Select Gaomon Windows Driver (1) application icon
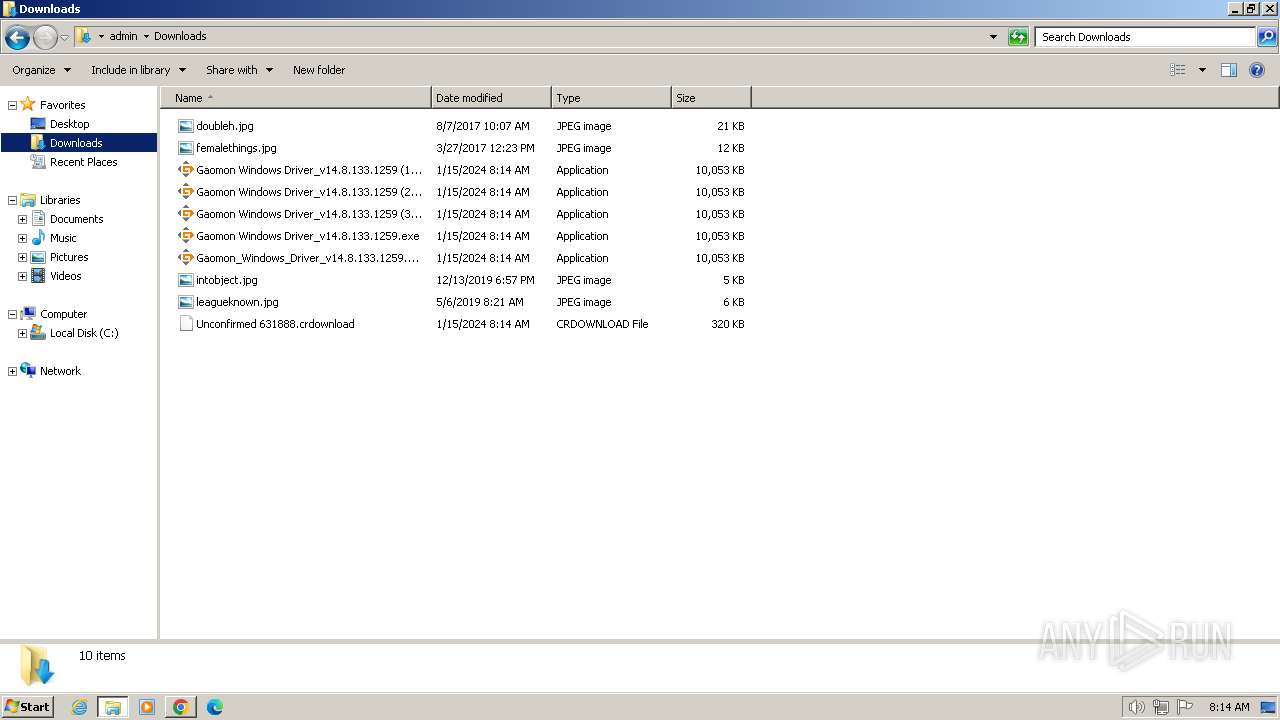This screenshot has height=720, width=1280. 186,170
